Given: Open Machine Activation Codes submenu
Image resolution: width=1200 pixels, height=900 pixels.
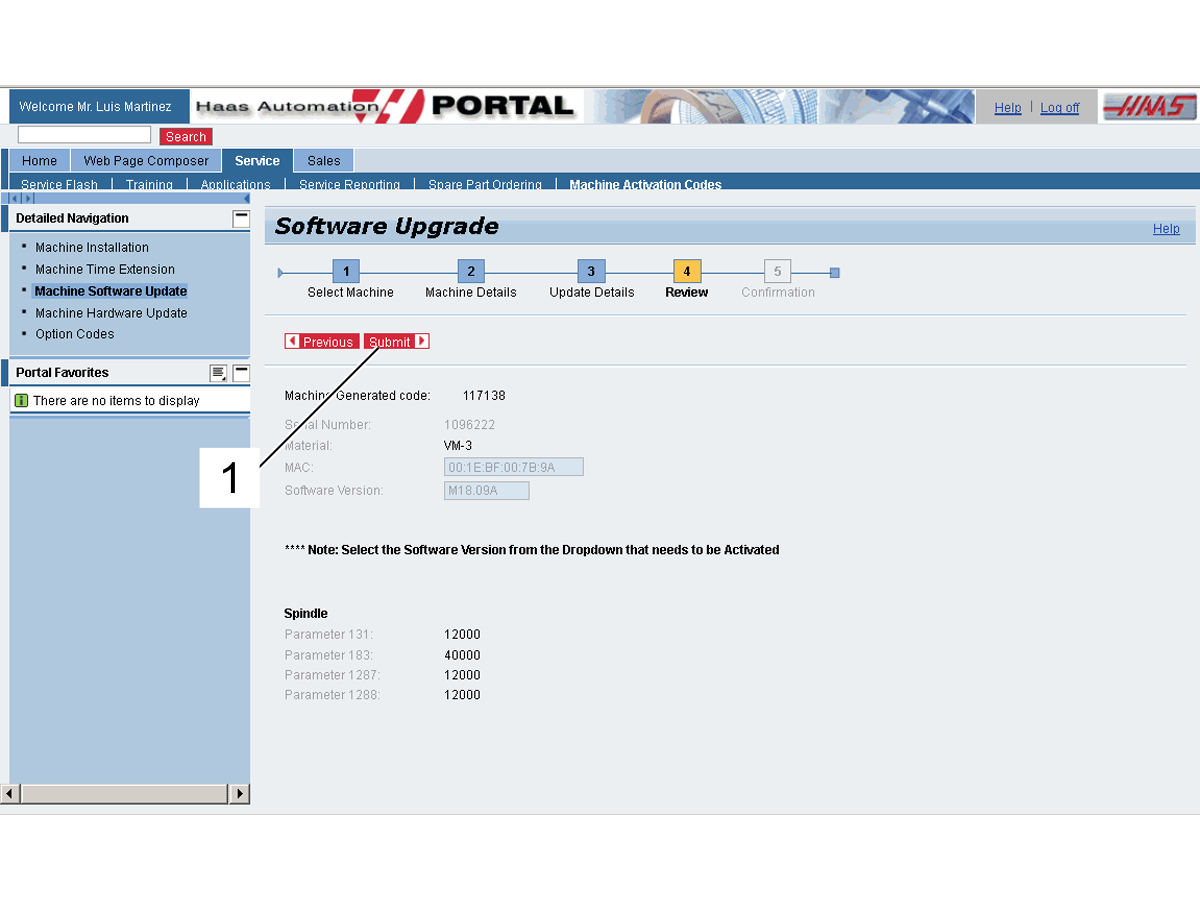Looking at the screenshot, I should 646,184.
